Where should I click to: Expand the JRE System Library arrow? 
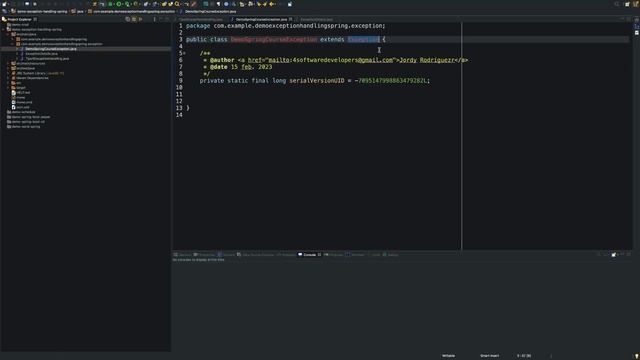click(x=8, y=73)
